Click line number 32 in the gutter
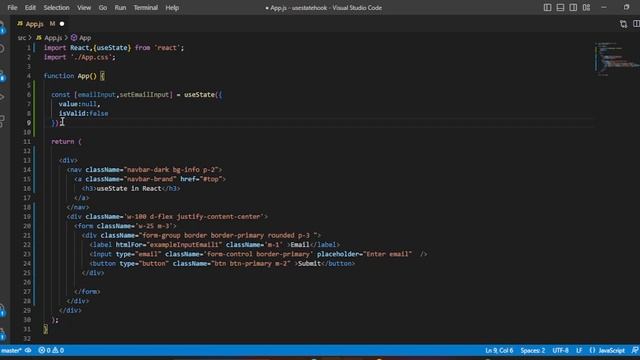 click(27, 339)
